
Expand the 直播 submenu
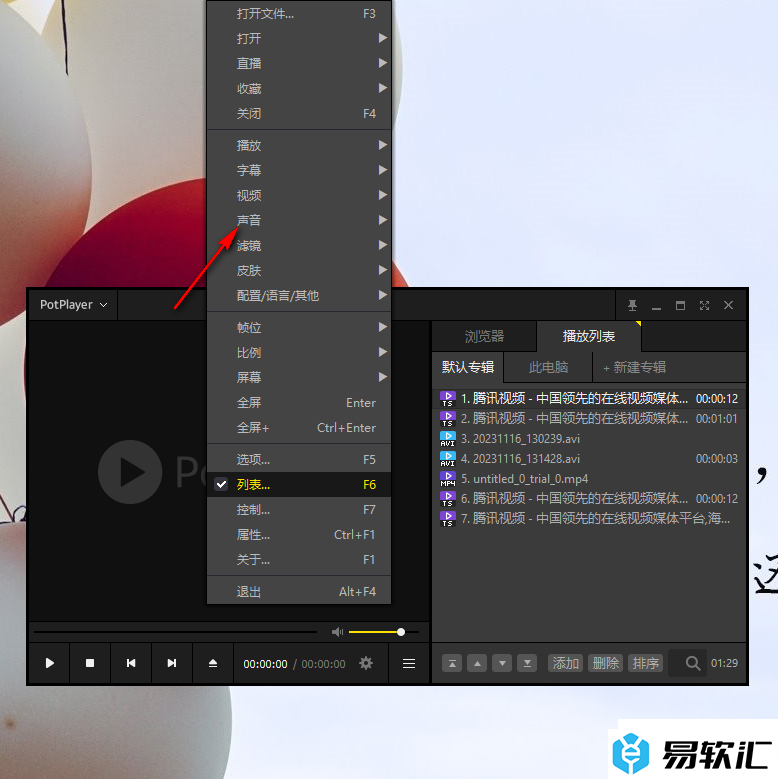[x=299, y=63]
